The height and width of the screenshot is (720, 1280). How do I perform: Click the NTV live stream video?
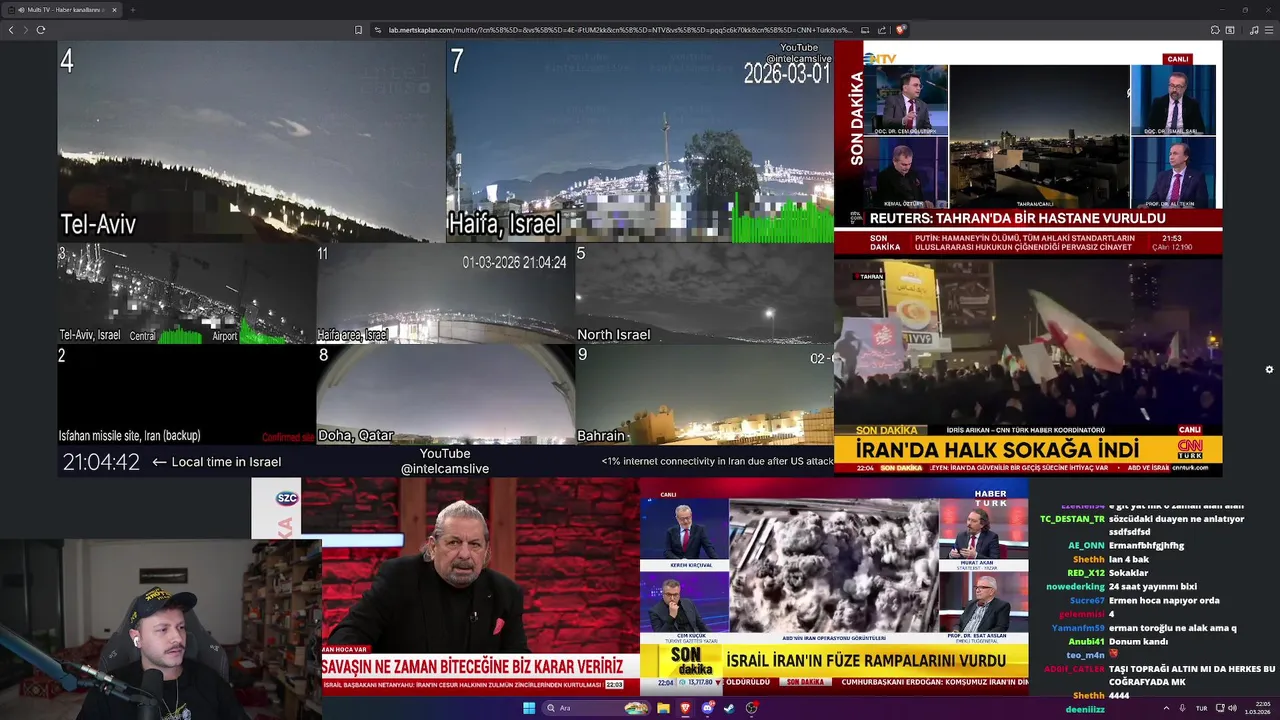(1028, 148)
